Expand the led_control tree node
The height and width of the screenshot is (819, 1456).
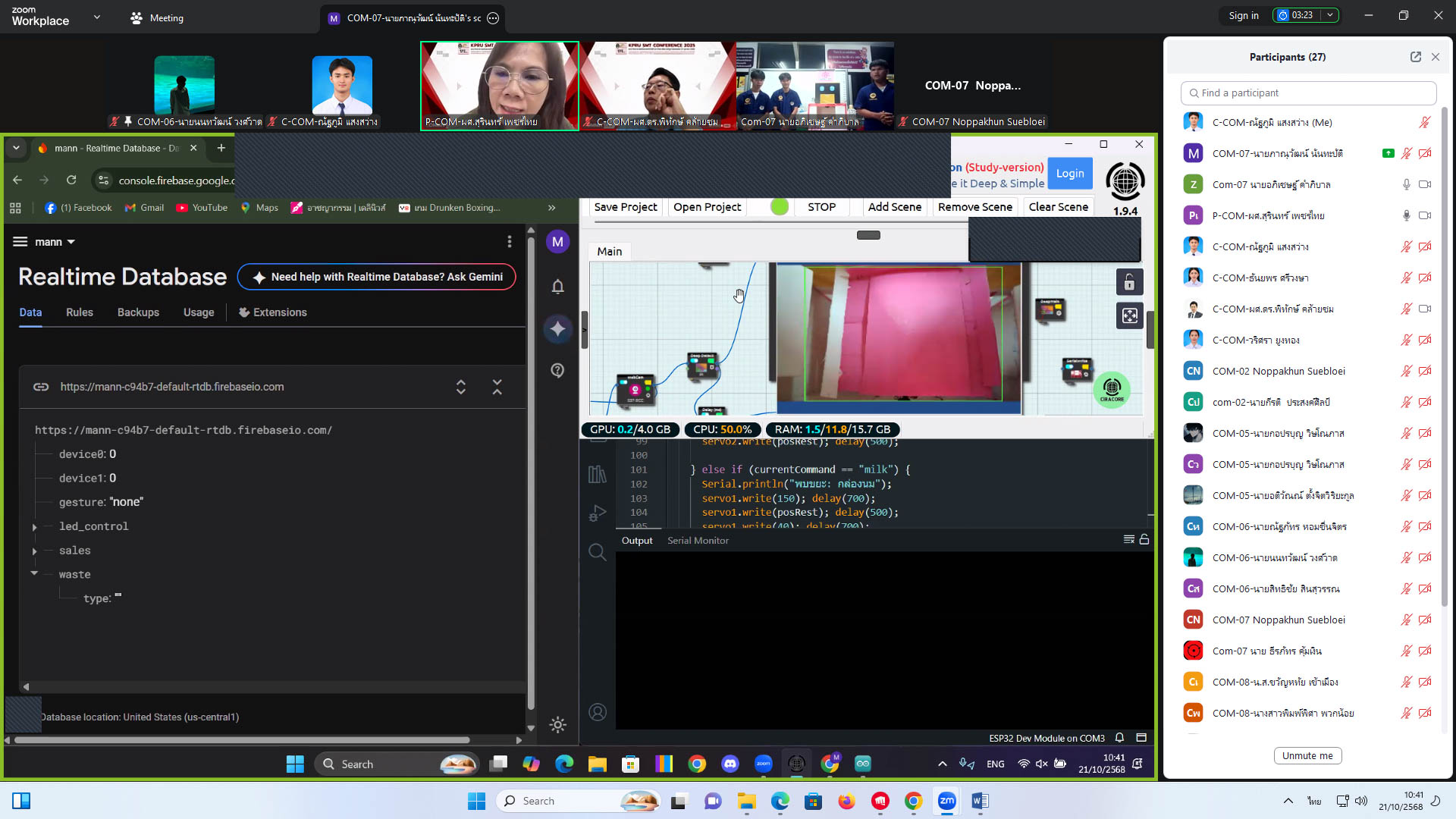coord(34,526)
